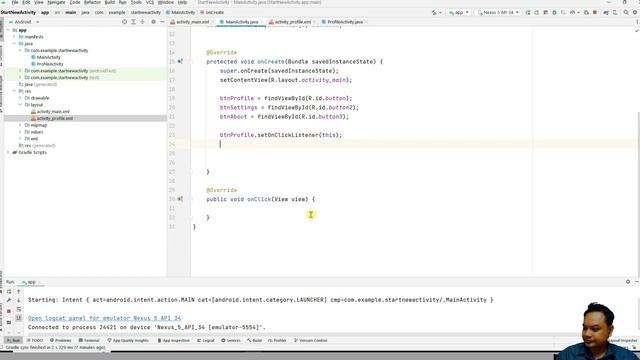This screenshot has height=360, width=640.
Task: Collapse the layout folder
Action: click(20, 104)
